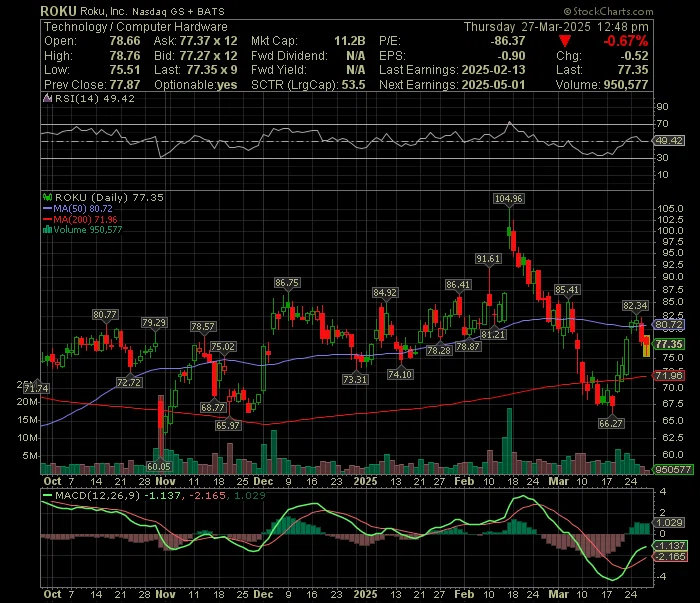This screenshot has width=700, height=603.
Task: Click the 84.92 January high label
Action: tap(385, 293)
